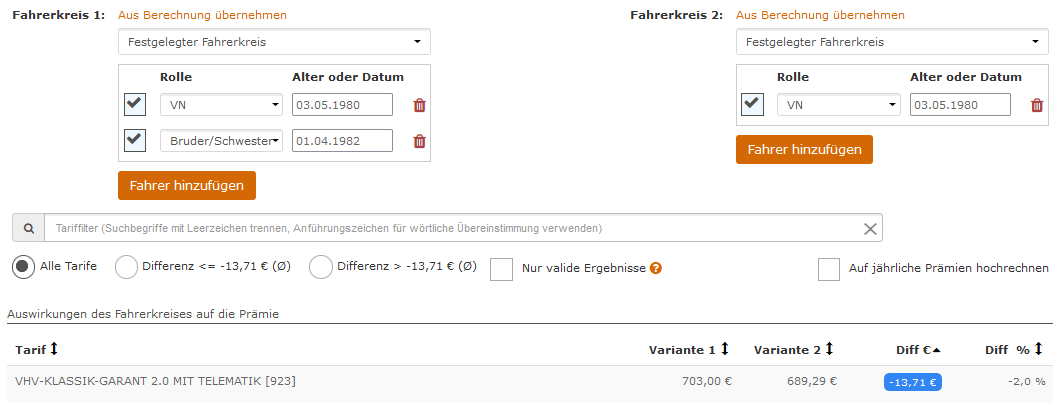Viewport: 1059px width, 420px height.
Task: Open Fahrerkreis 2 Festgelegter Fahrerkreis dropdown
Action: coord(892,42)
